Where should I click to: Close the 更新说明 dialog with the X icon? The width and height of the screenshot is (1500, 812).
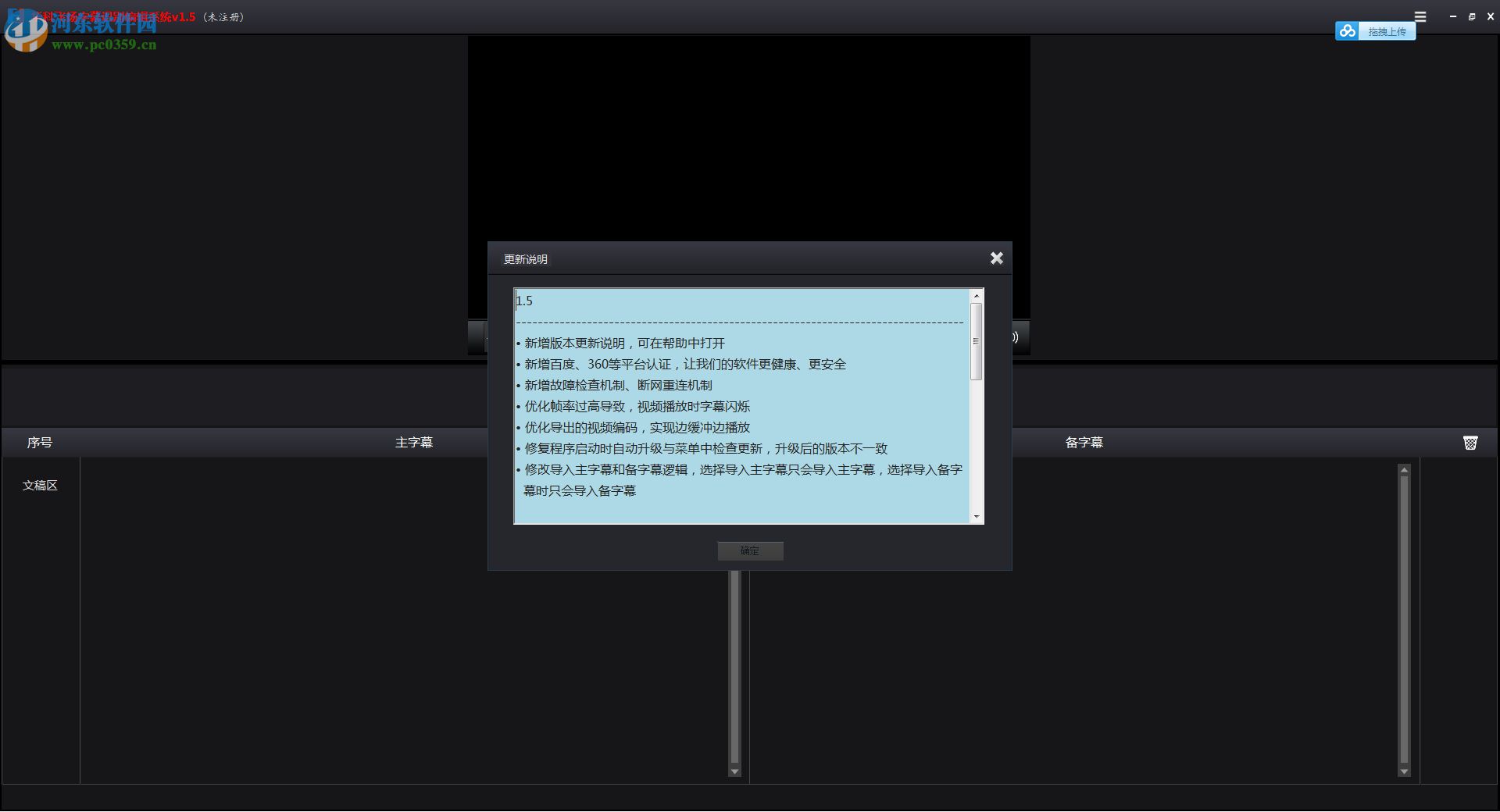click(997, 258)
